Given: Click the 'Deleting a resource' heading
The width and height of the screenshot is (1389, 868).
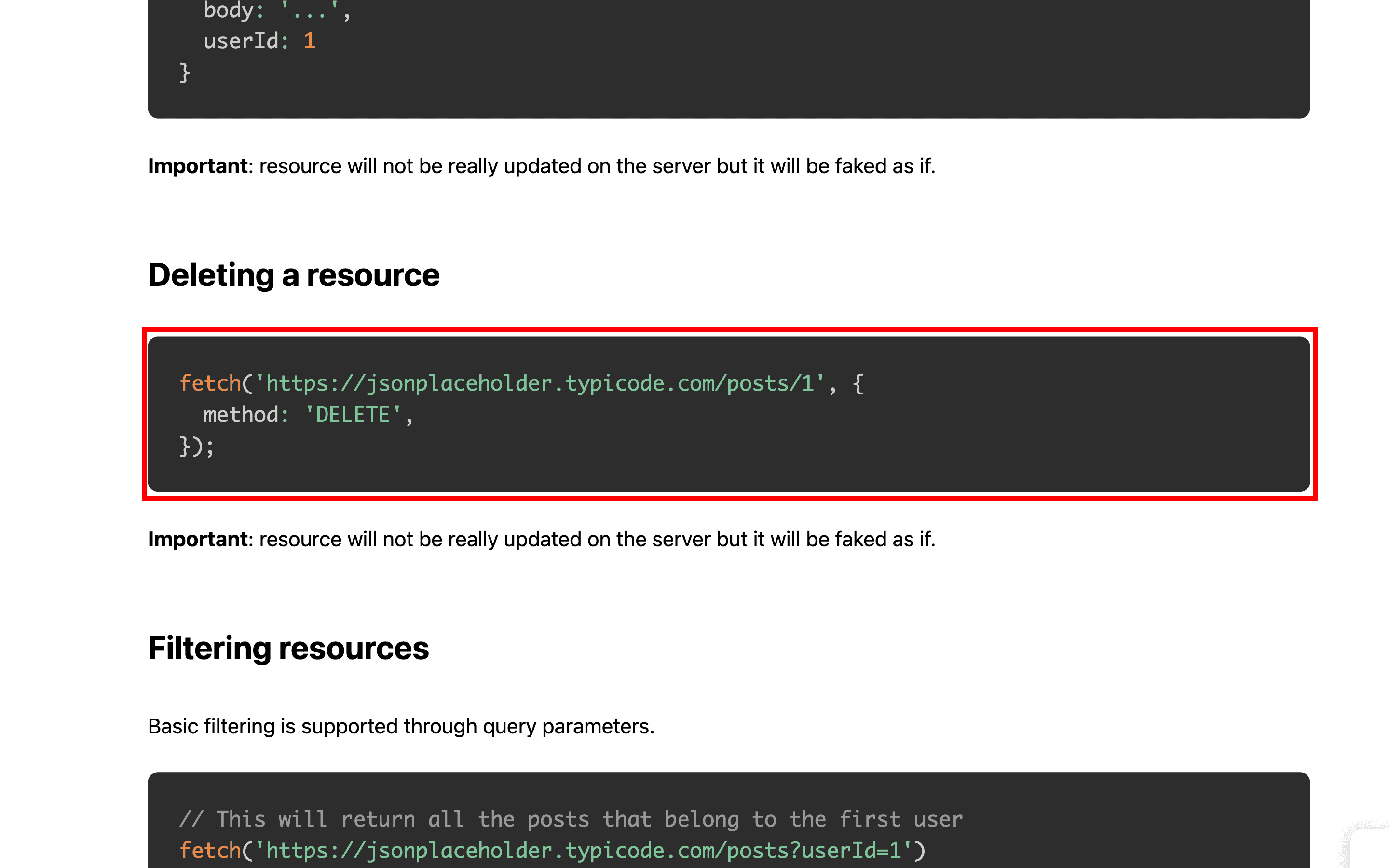Looking at the screenshot, I should click(x=293, y=275).
